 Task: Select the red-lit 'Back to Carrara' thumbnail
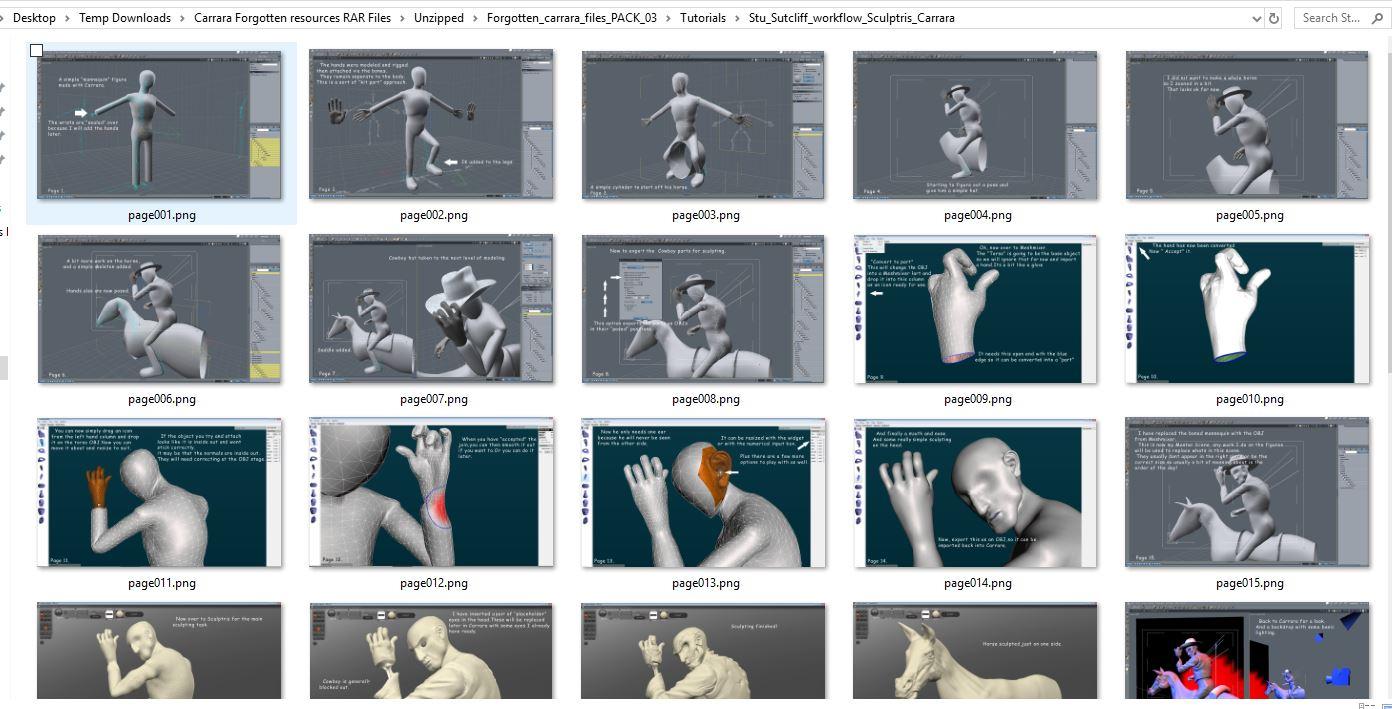point(1248,650)
